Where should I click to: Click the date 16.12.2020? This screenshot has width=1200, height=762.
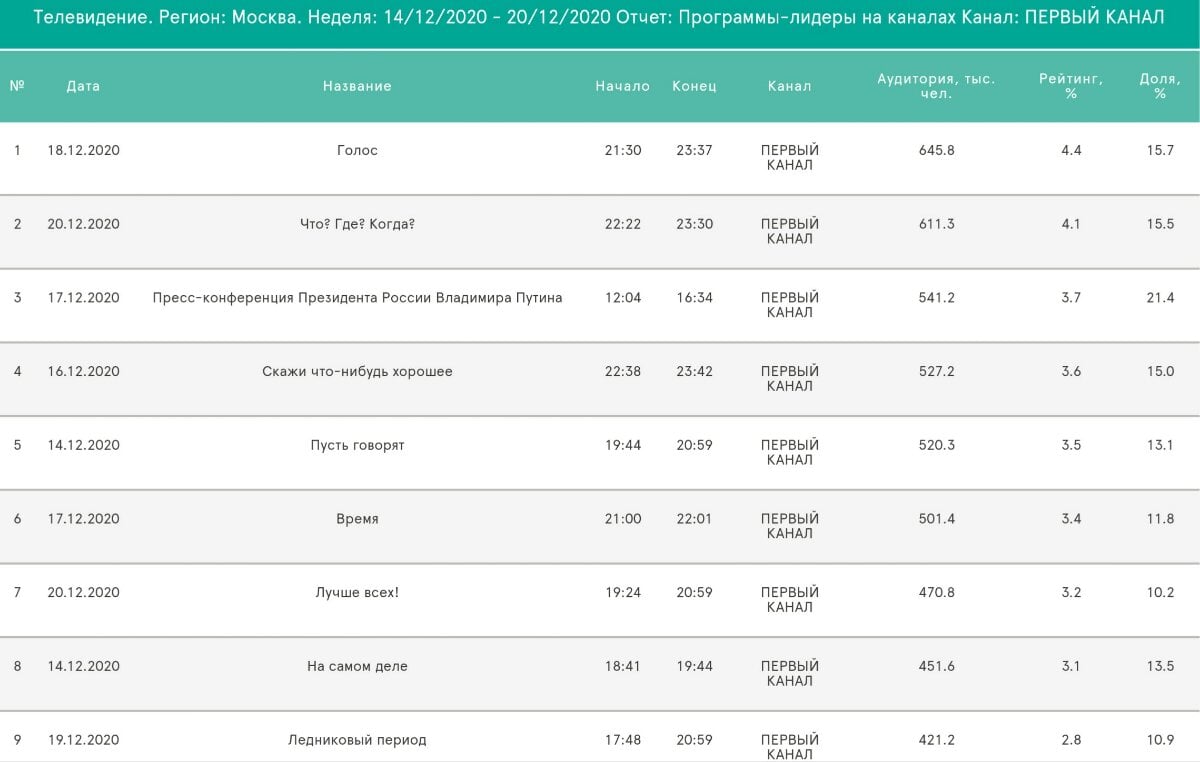tap(83, 372)
